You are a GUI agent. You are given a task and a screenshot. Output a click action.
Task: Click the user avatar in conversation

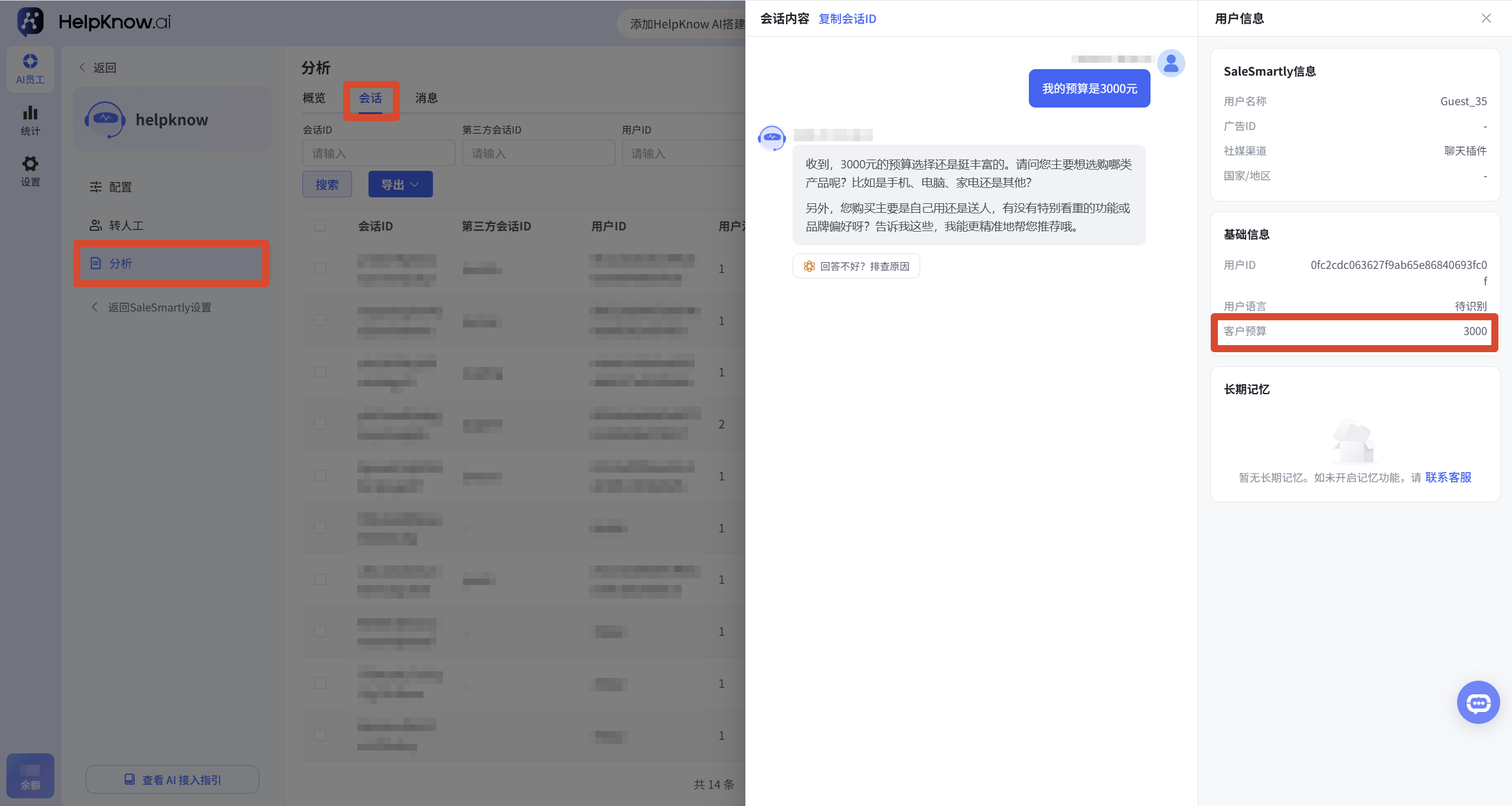(1171, 63)
